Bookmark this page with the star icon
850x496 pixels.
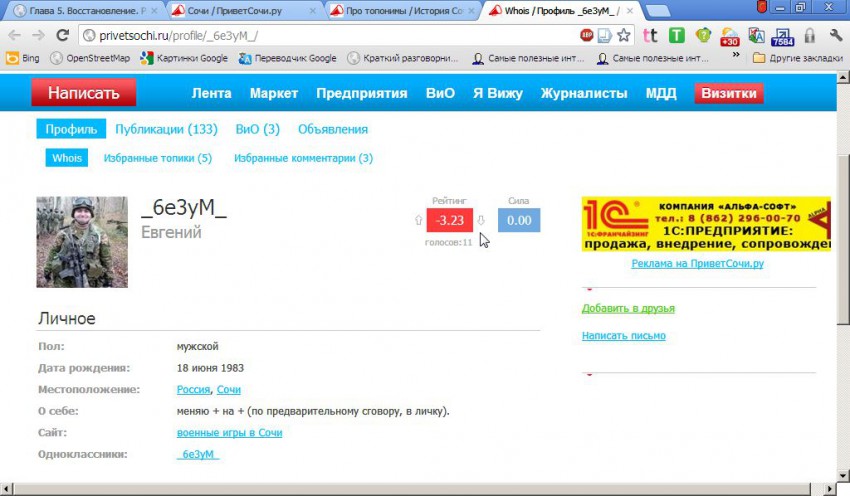pyautogui.click(x=624, y=35)
